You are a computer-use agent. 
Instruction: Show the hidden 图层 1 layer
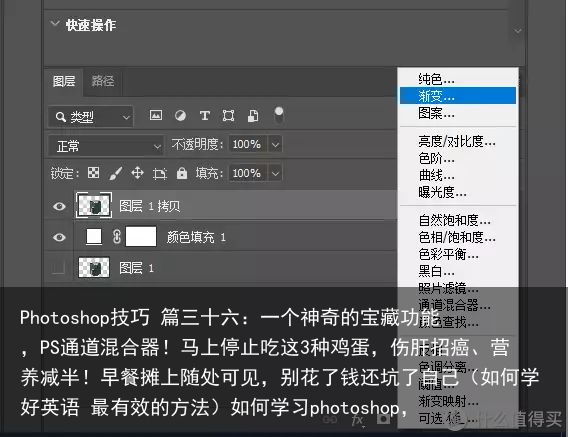click(x=58, y=268)
